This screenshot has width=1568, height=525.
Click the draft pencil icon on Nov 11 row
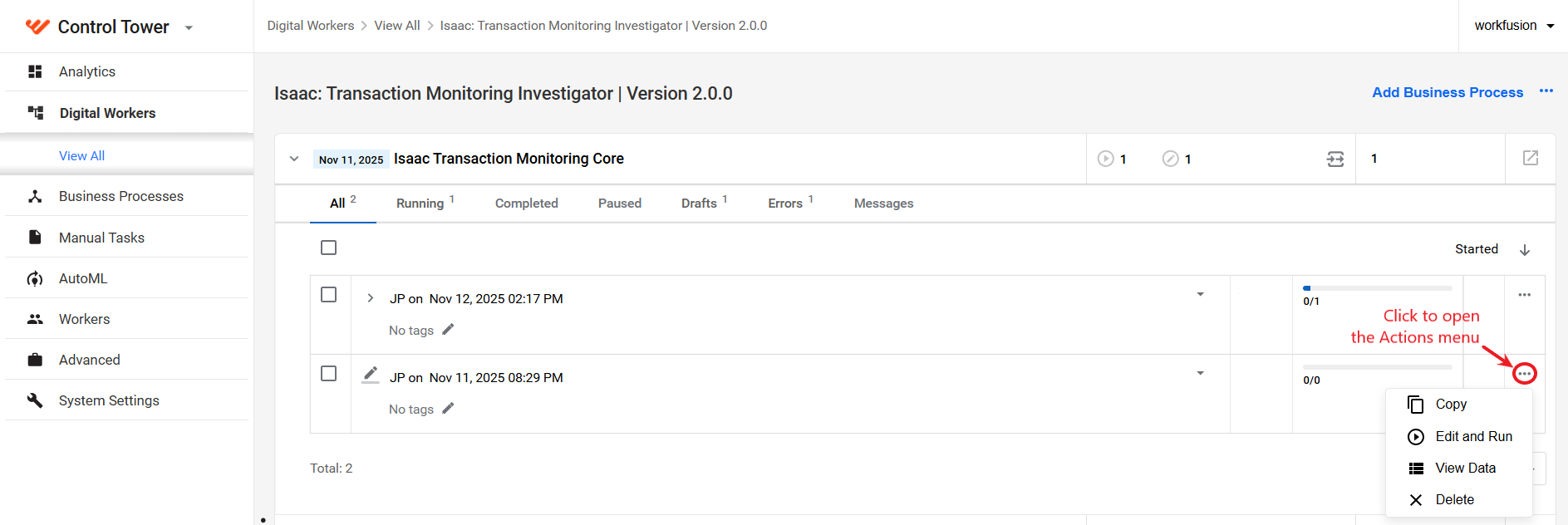tap(371, 375)
